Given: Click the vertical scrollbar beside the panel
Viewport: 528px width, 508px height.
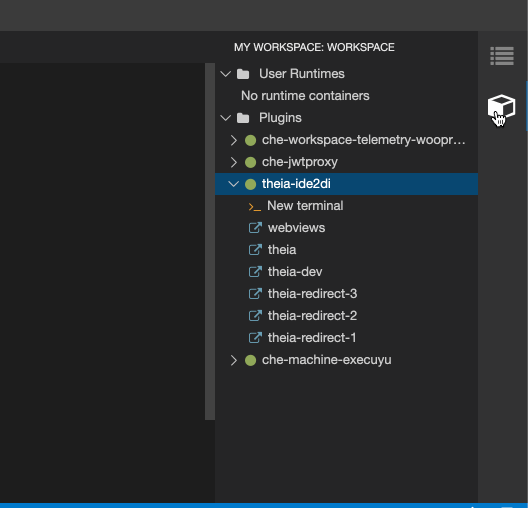Looking at the screenshot, I should 210,241.
